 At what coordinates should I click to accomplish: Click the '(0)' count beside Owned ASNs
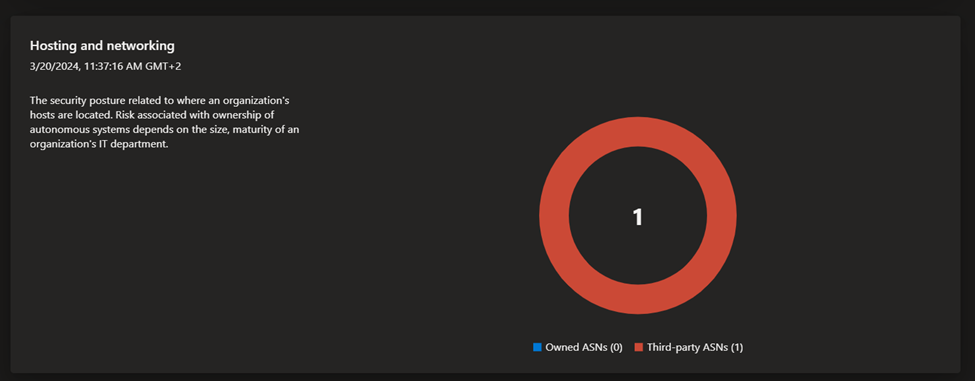tap(616, 347)
